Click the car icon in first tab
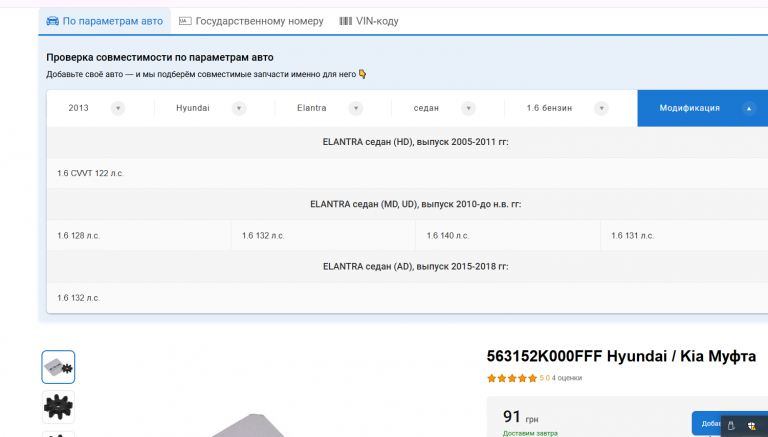Viewport: 768px width, 437px height. tap(52, 21)
